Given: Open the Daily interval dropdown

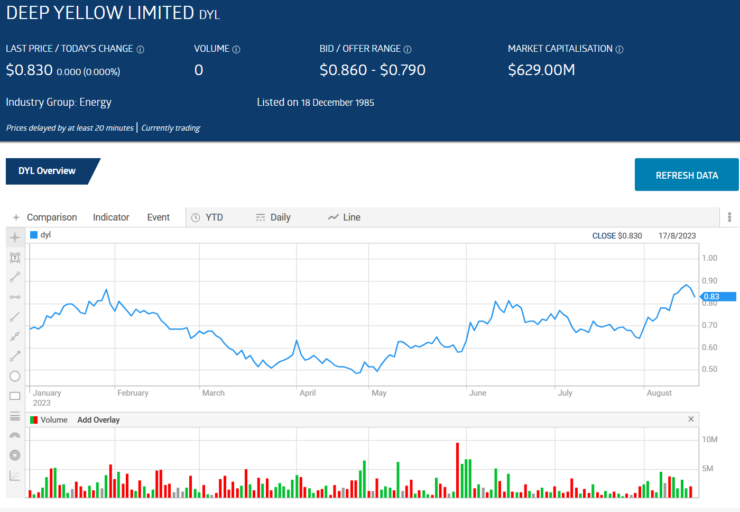Looking at the screenshot, I should click(273, 218).
